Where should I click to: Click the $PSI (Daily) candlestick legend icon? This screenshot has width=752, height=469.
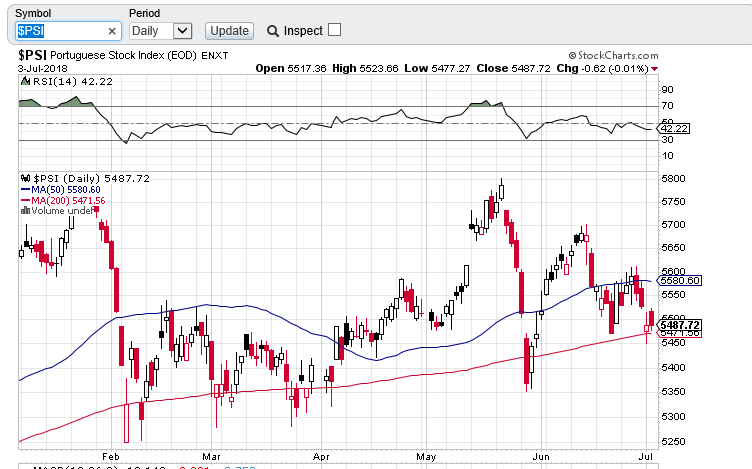pyautogui.click(x=25, y=178)
